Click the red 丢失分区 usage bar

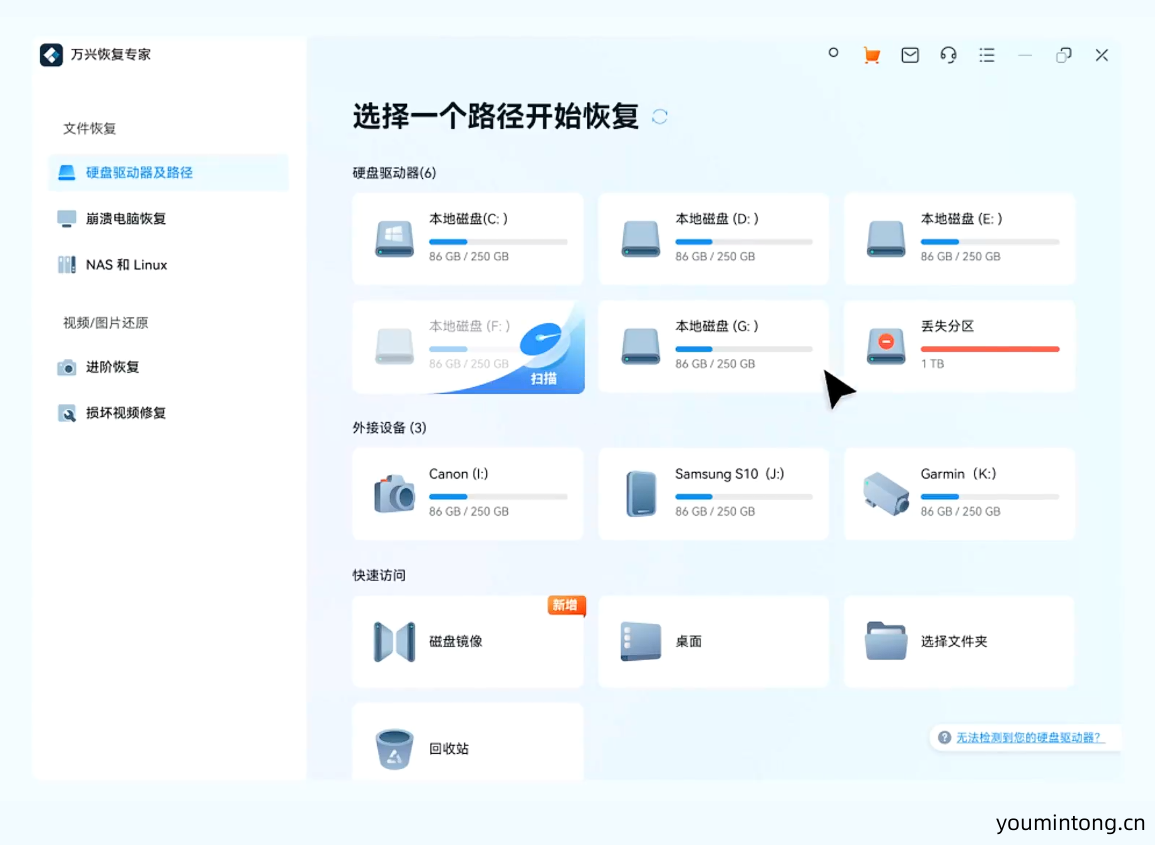coord(989,349)
